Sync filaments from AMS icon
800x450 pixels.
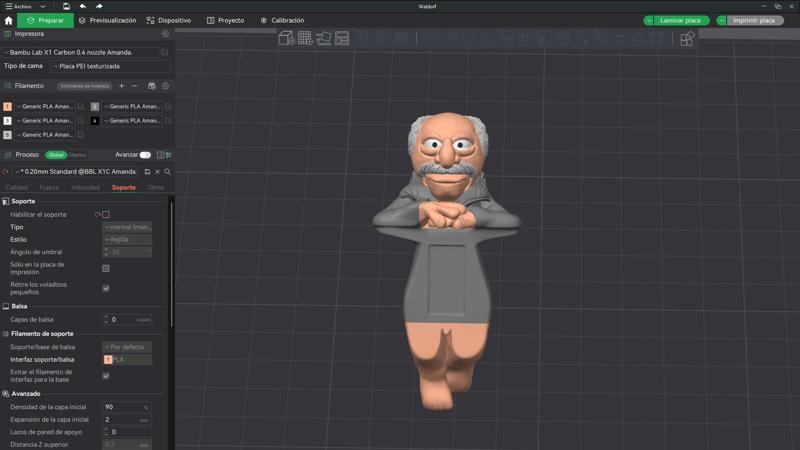point(152,86)
